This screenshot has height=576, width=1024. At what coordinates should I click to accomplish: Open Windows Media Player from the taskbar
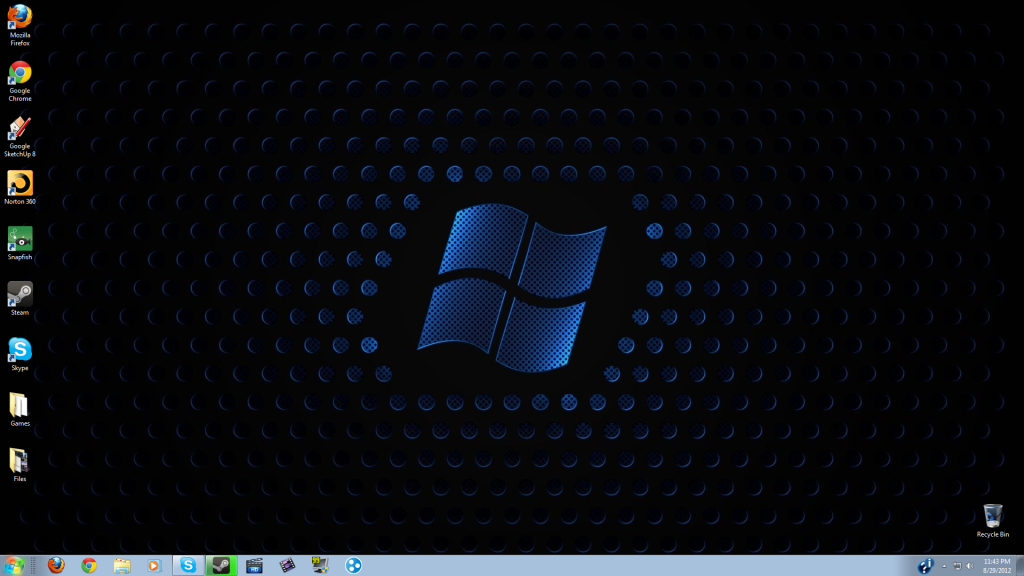(x=154, y=566)
